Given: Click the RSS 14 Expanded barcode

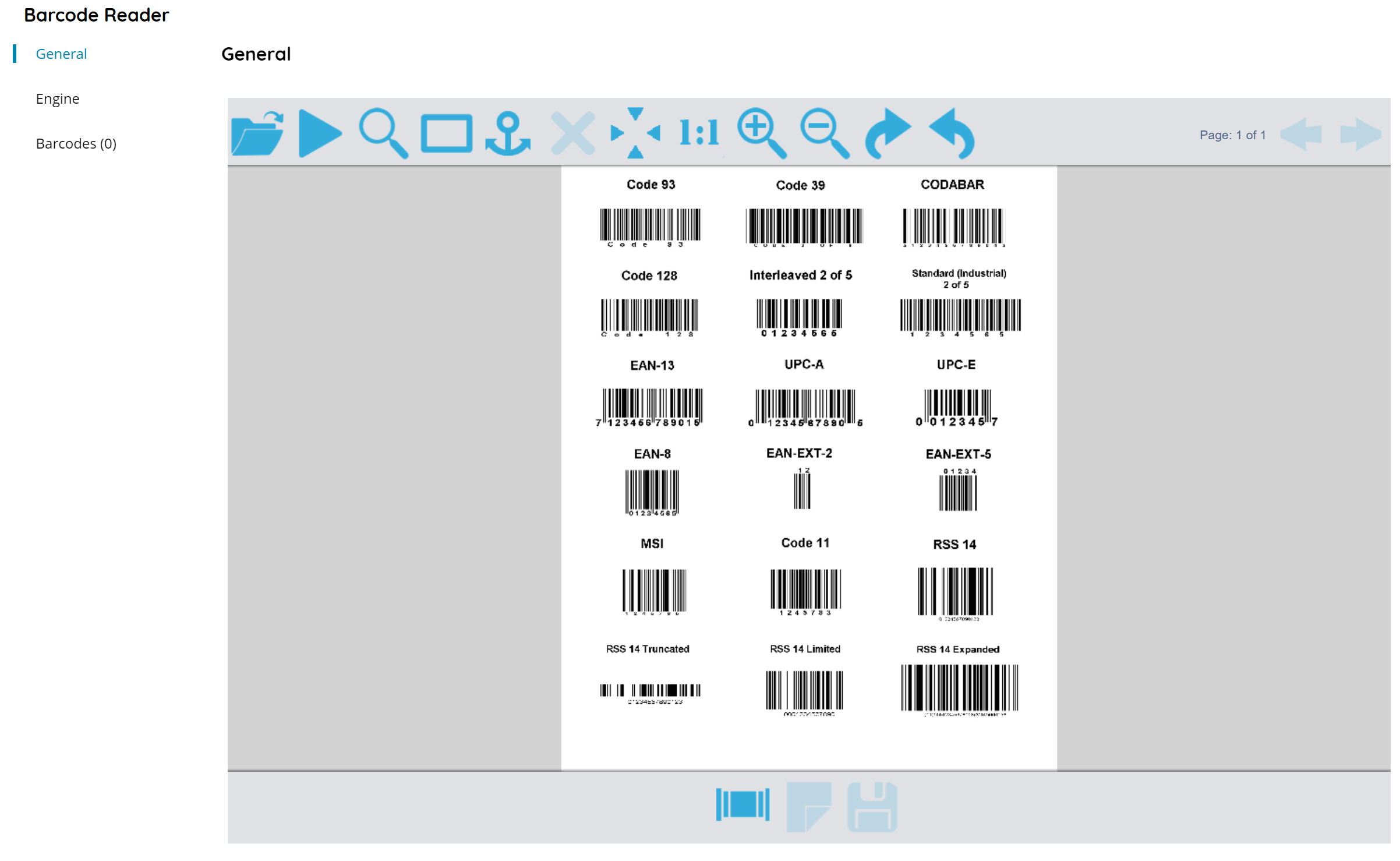Looking at the screenshot, I should click(x=960, y=690).
